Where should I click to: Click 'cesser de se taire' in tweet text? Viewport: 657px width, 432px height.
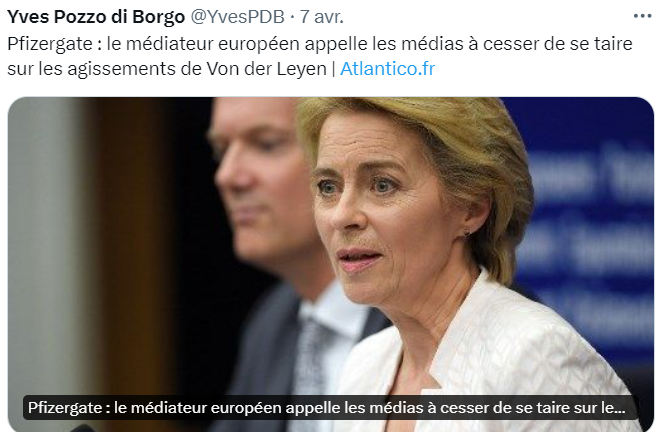tap(558, 44)
